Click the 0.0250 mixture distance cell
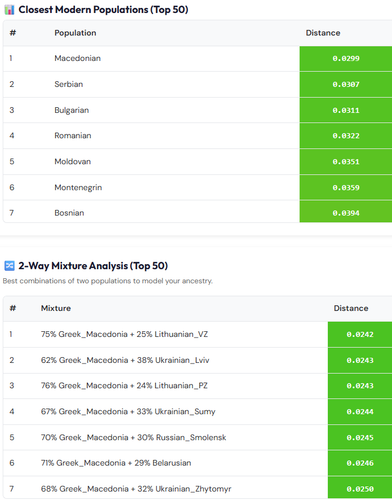 pyautogui.click(x=360, y=488)
